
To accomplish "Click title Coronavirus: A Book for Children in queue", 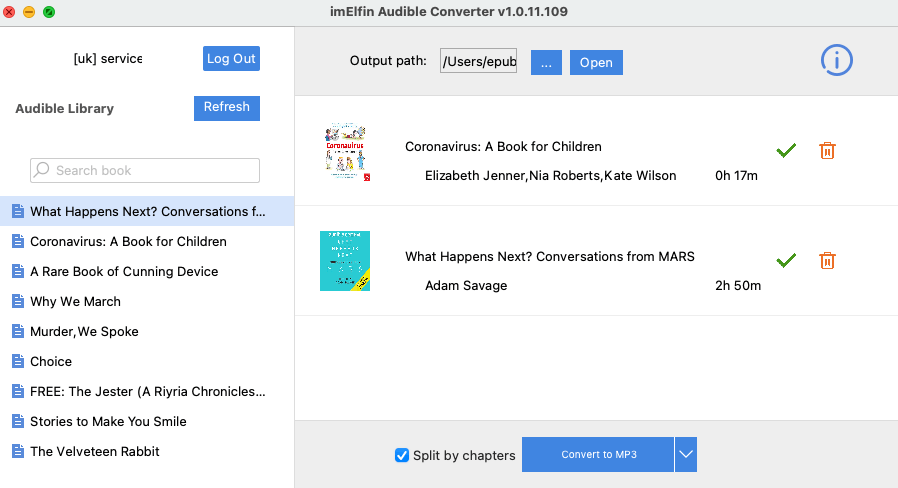I will (503, 146).
